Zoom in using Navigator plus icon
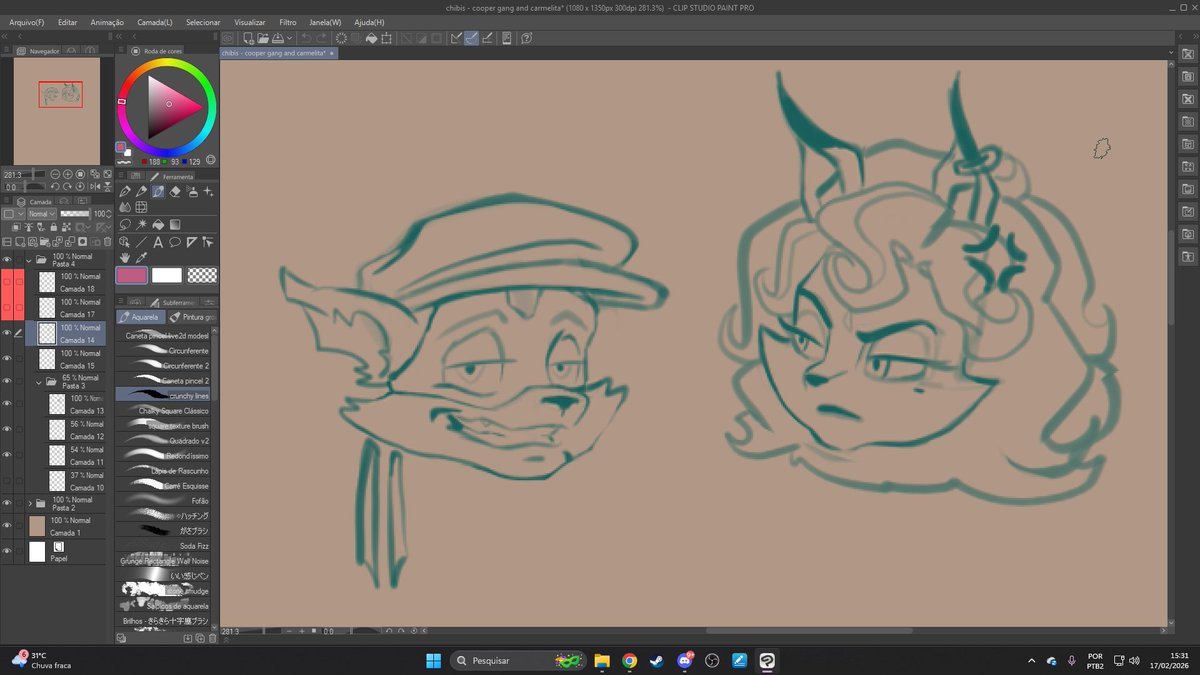Image resolution: width=1200 pixels, height=675 pixels. [x=68, y=174]
